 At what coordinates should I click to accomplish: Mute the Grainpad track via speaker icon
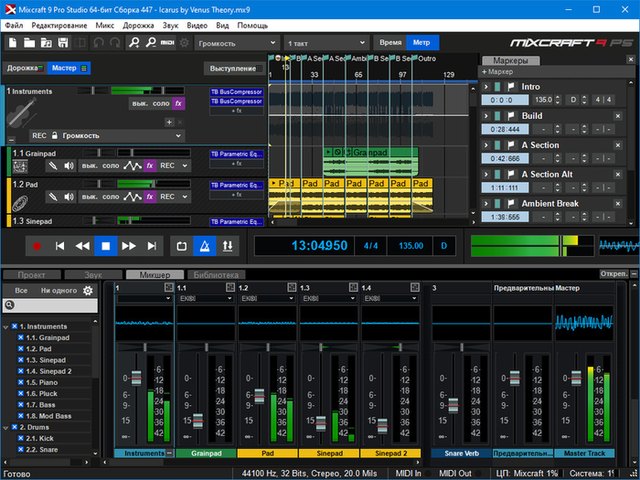click(68, 166)
